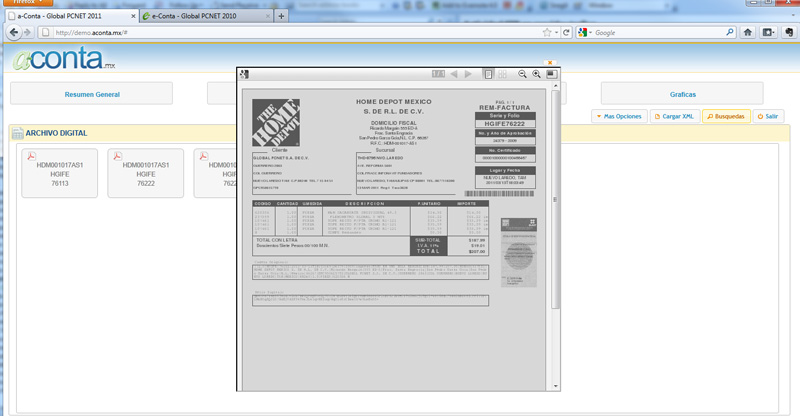
Task: Open Adobe Reader toolbar logo icon
Action: pos(244,75)
